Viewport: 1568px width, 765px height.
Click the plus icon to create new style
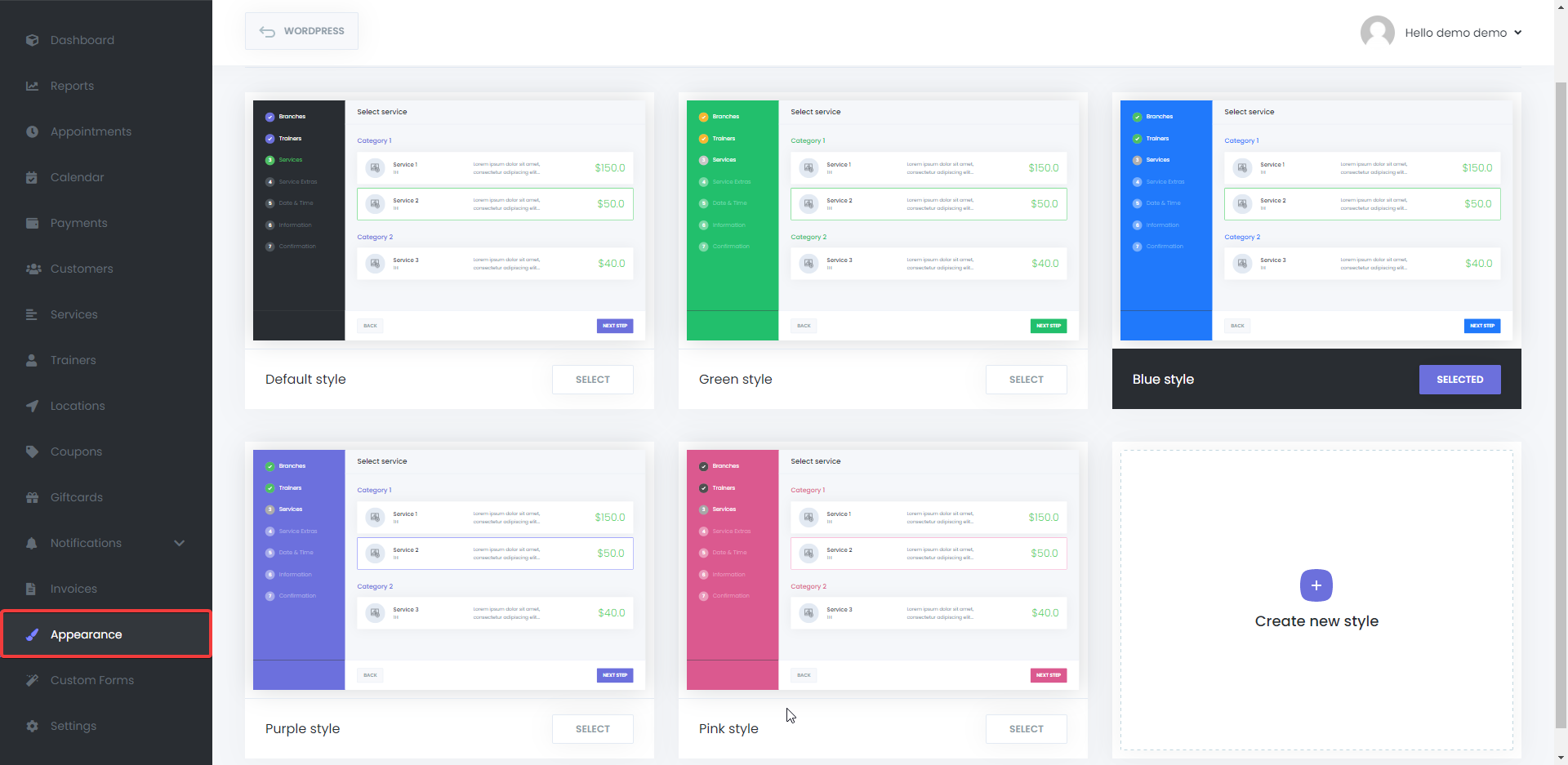tap(1316, 585)
